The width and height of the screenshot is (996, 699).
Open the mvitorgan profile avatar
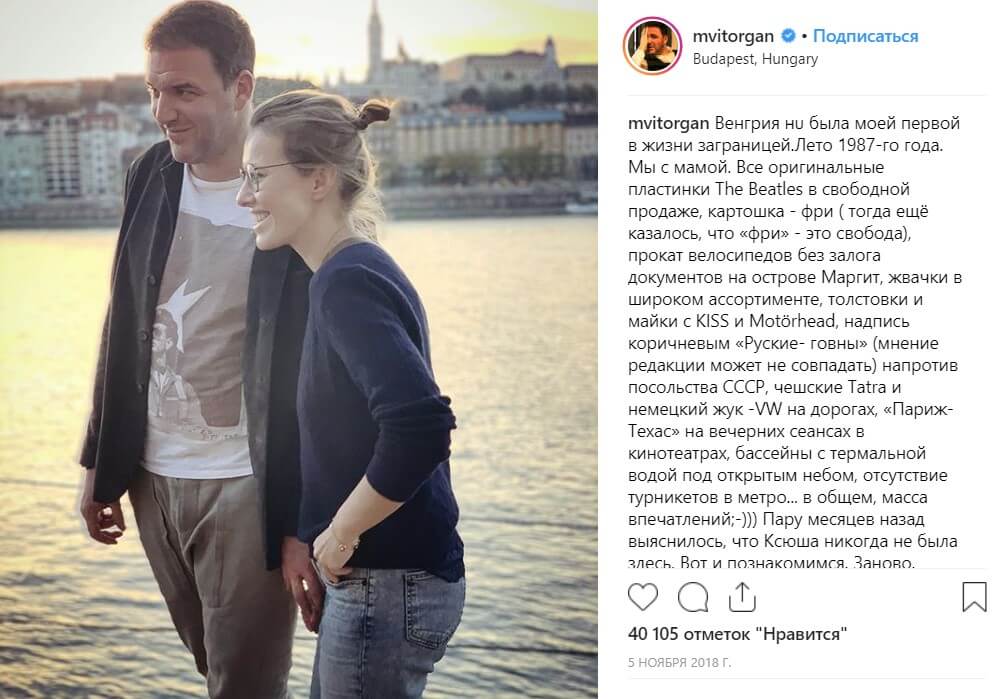click(x=652, y=46)
